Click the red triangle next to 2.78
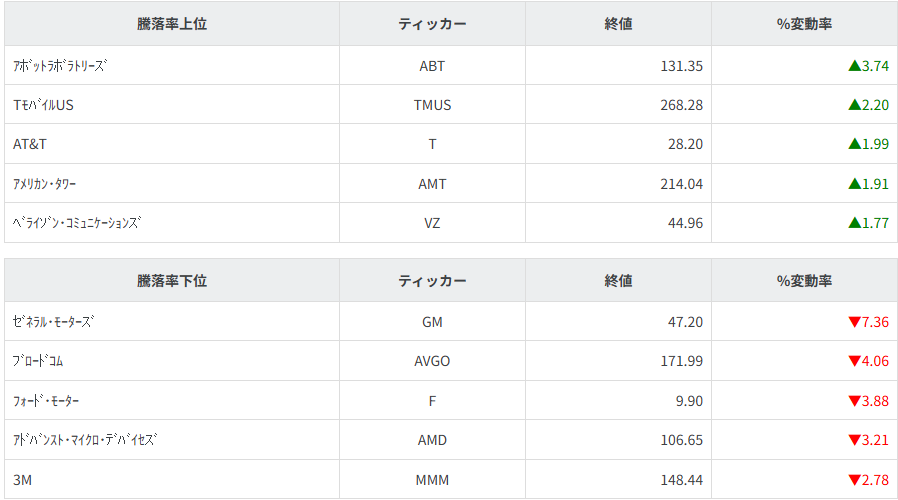This screenshot has width=898, height=500. [x=854, y=480]
